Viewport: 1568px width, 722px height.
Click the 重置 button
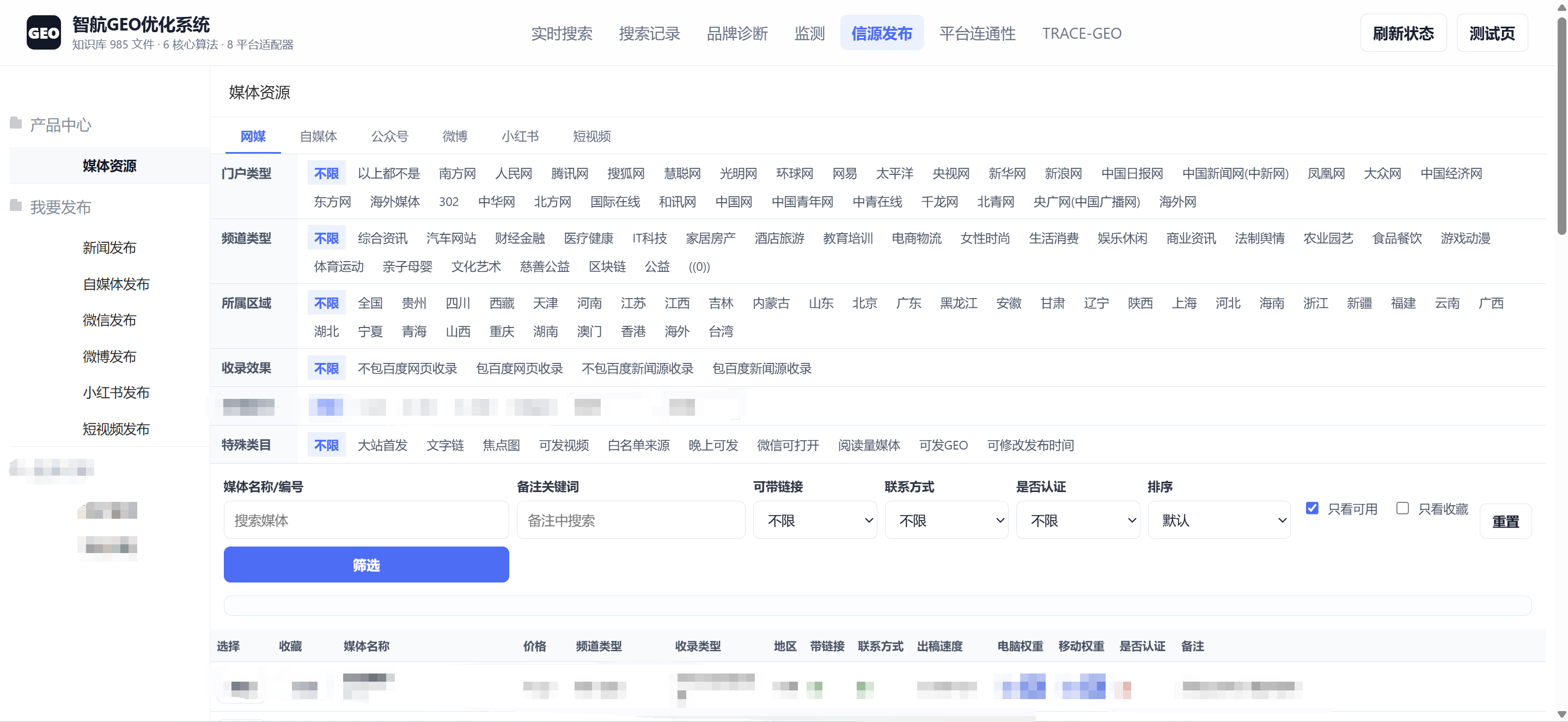pos(1505,521)
